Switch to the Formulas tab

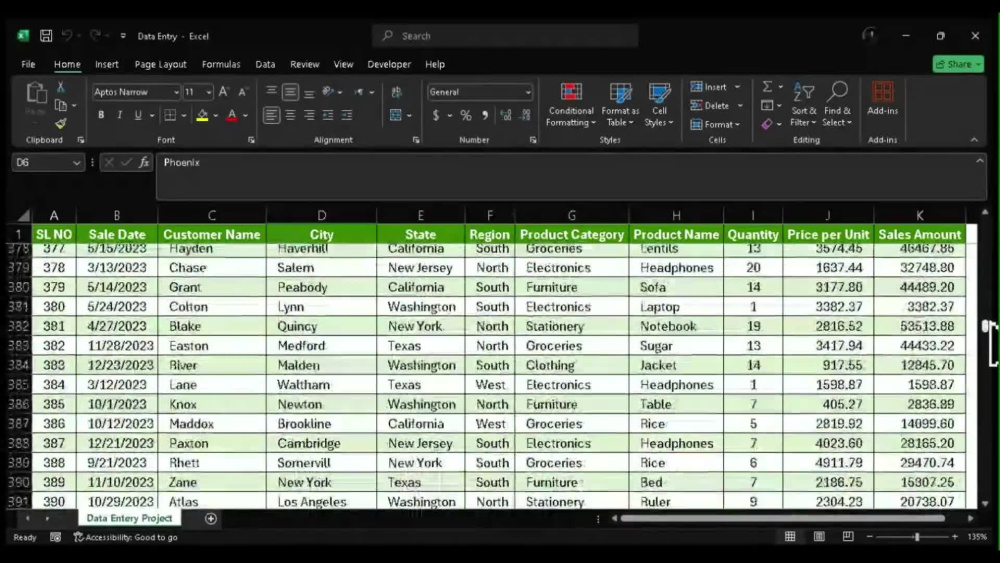pyautogui.click(x=221, y=64)
